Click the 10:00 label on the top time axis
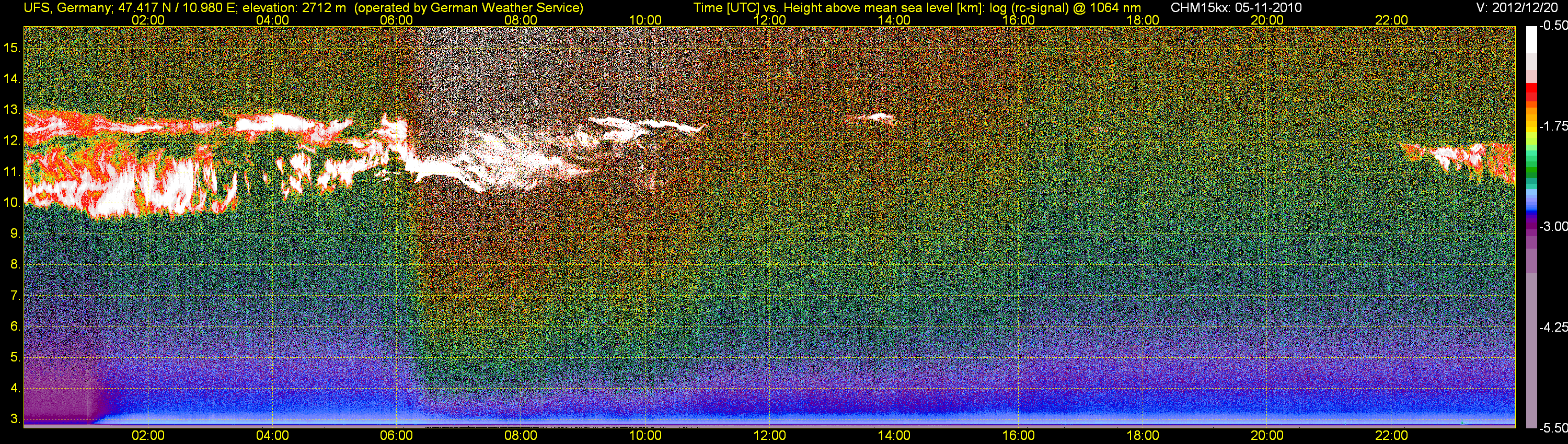 pyautogui.click(x=645, y=20)
